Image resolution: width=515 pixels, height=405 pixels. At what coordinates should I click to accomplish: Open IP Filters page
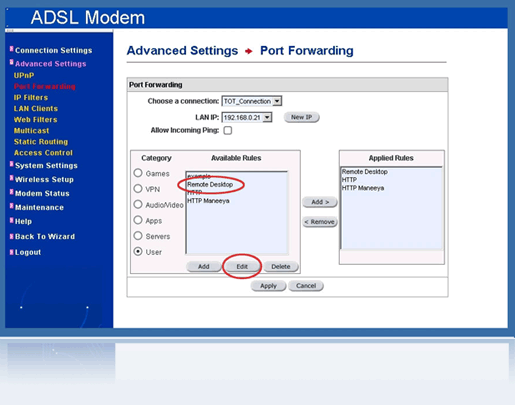click(x=31, y=97)
